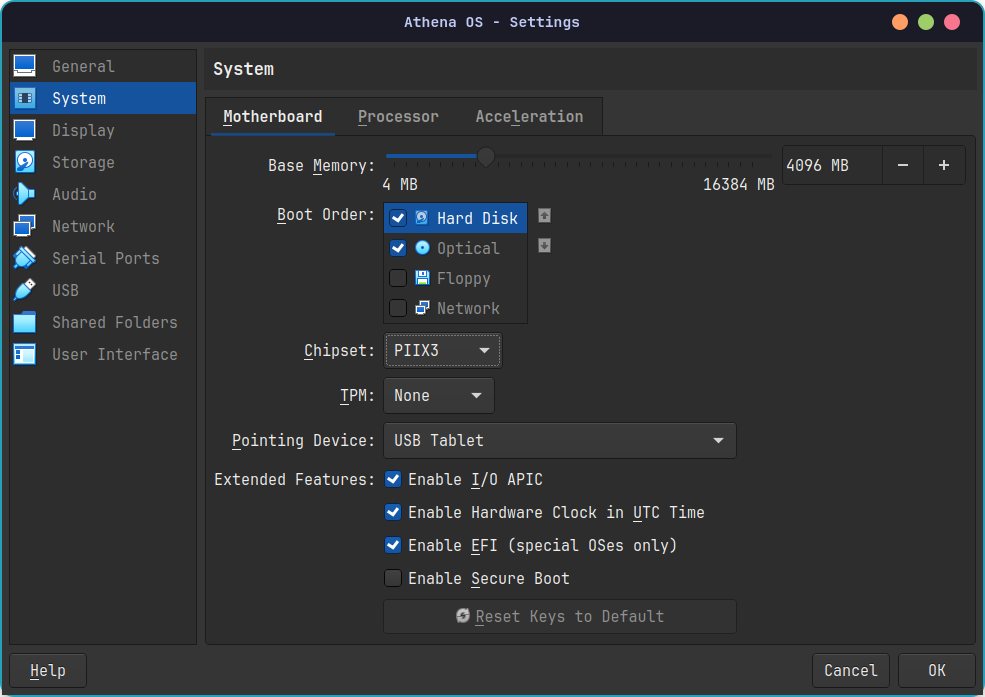Close window with red button
Image resolution: width=985 pixels, height=697 pixels.
click(952, 22)
